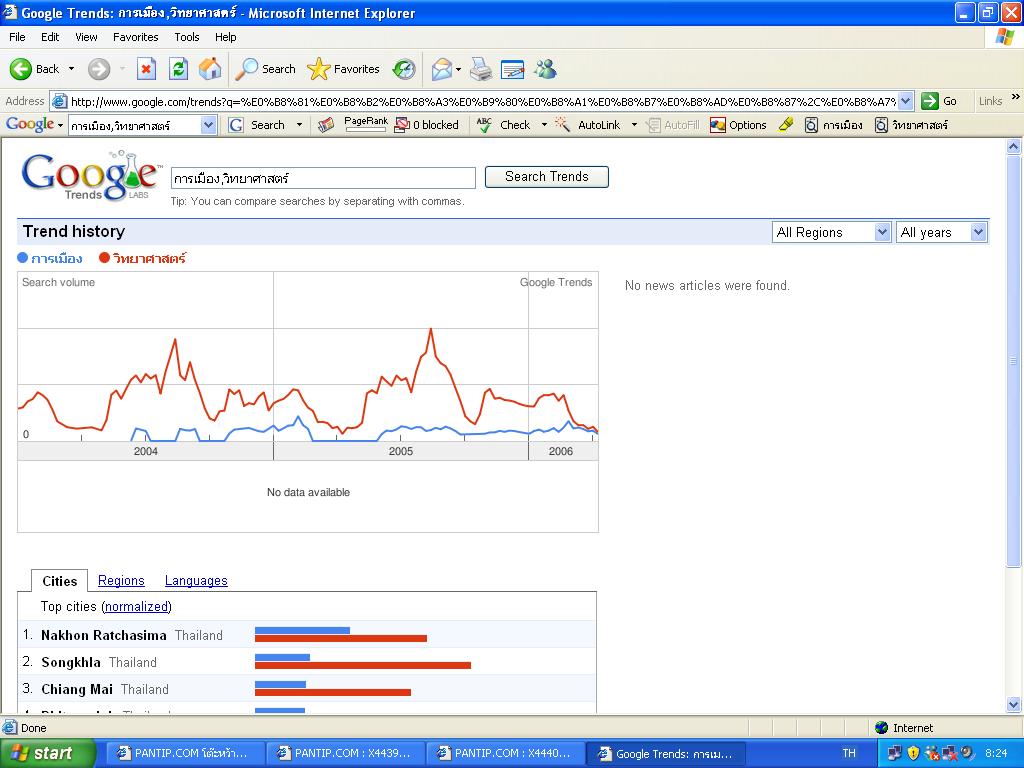Image resolution: width=1024 pixels, height=768 pixels.
Task: Open the address bar dropdown arrow
Action: (906, 101)
